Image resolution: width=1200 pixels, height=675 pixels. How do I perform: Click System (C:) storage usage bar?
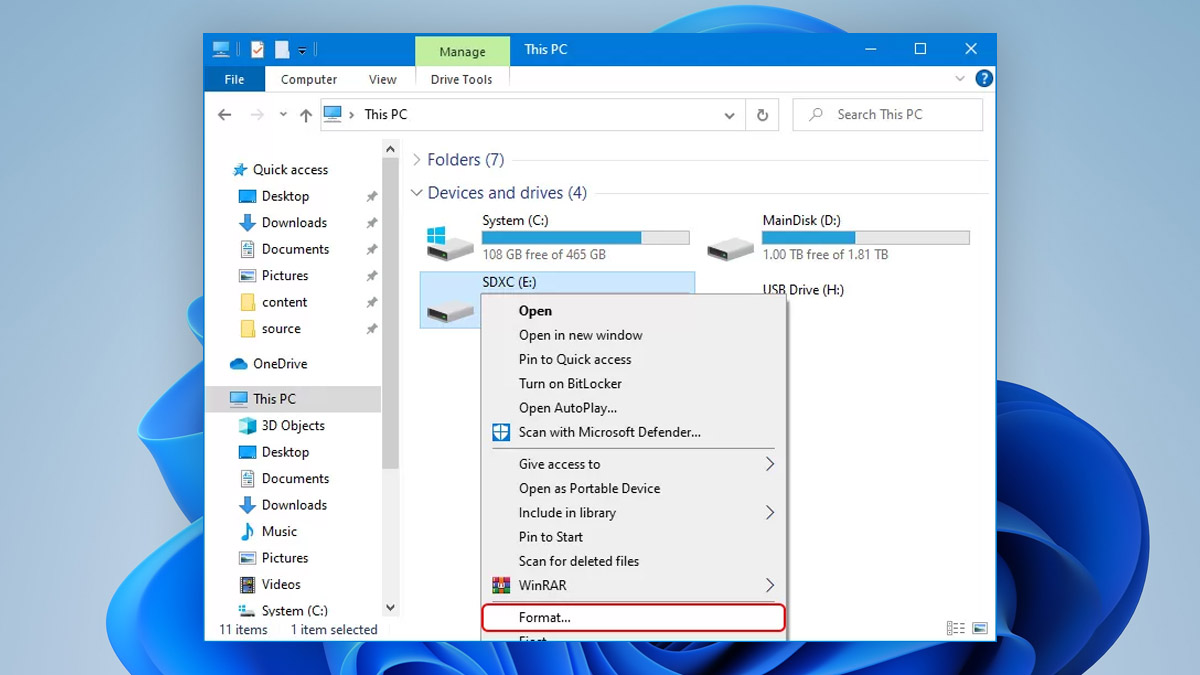click(x=585, y=238)
